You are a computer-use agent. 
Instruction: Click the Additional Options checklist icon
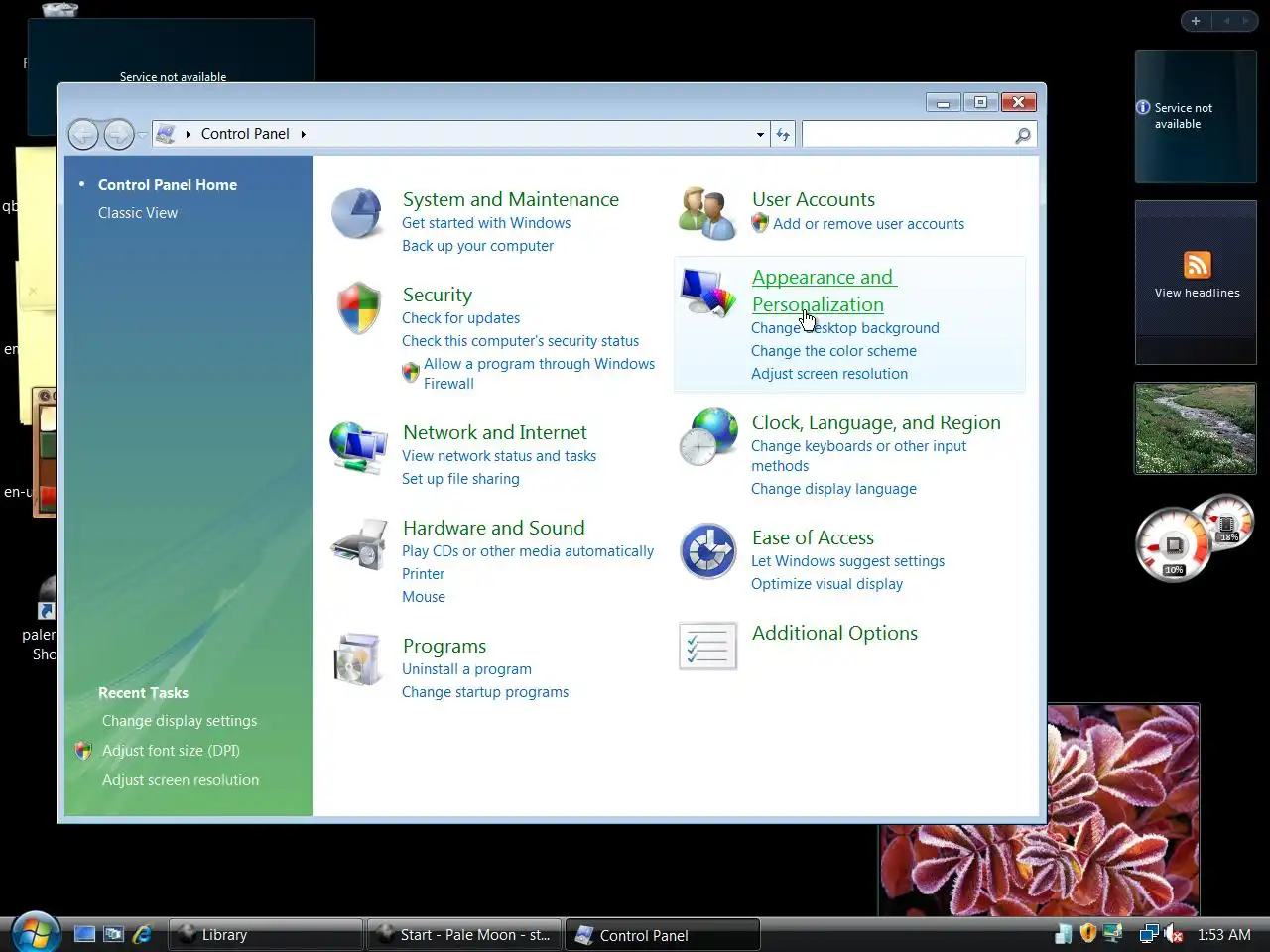click(x=707, y=646)
